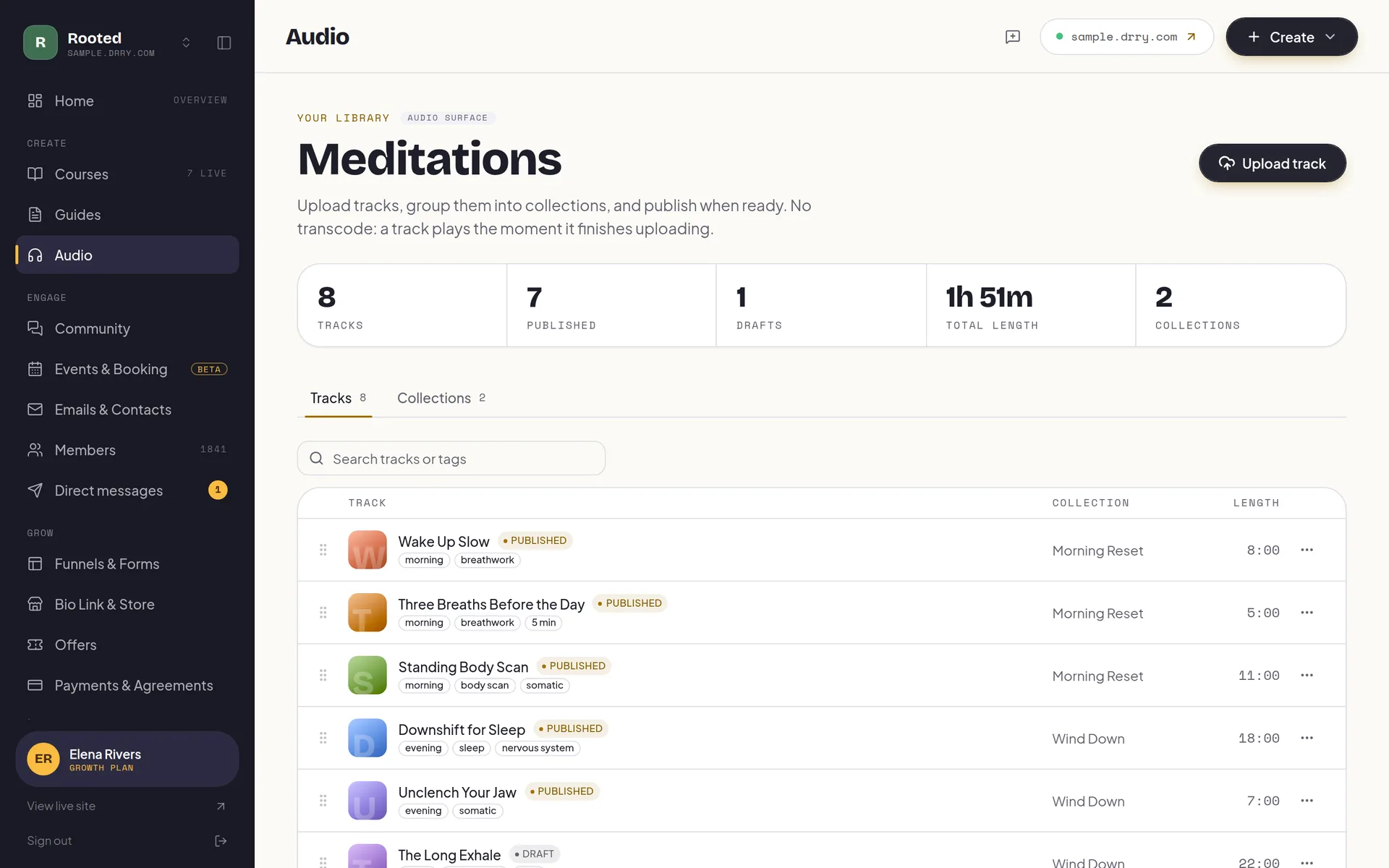Open Bio Link & Store
The width and height of the screenshot is (1389, 868).
click(127, 604)
